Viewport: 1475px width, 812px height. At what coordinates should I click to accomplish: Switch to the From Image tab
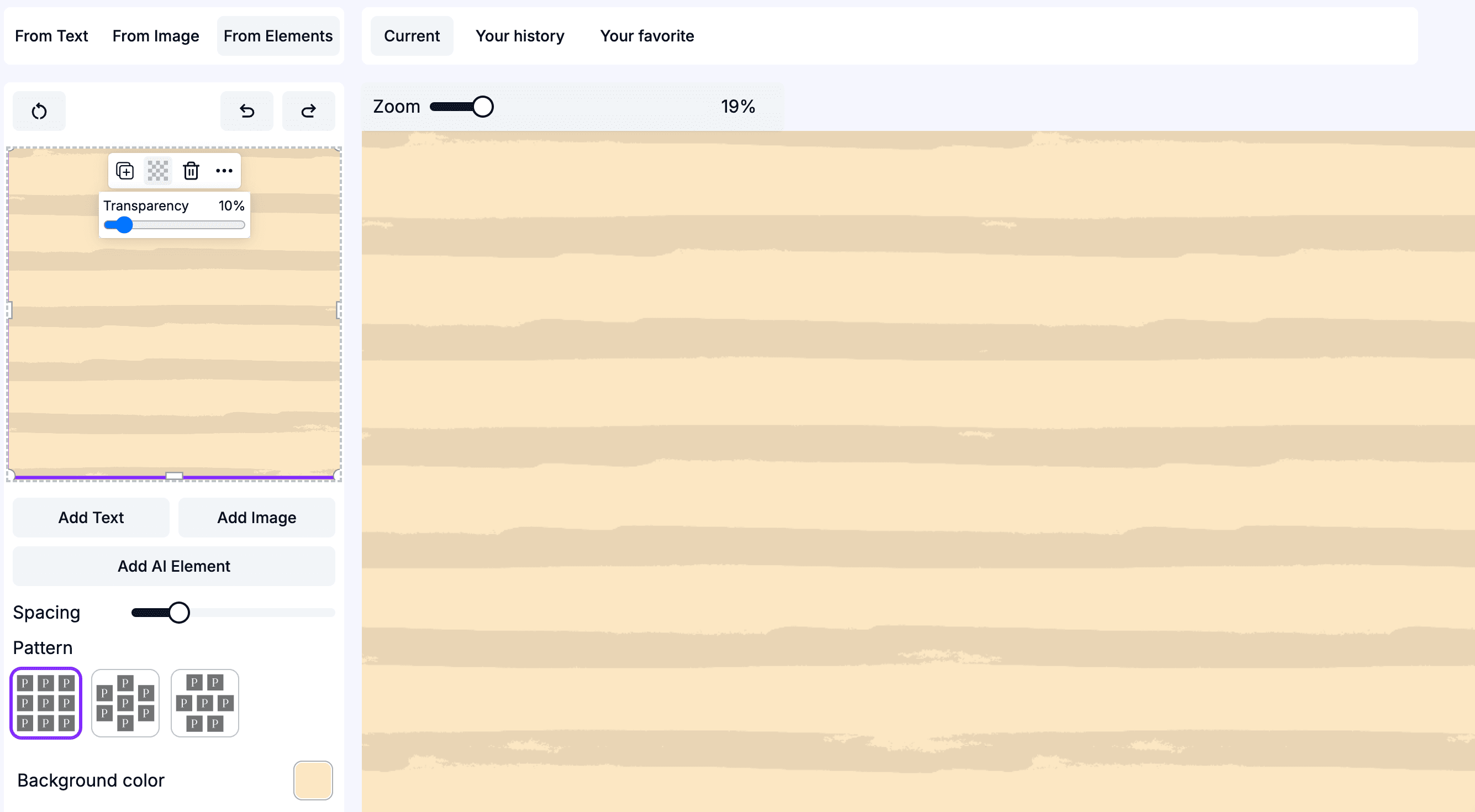point(155,35)
